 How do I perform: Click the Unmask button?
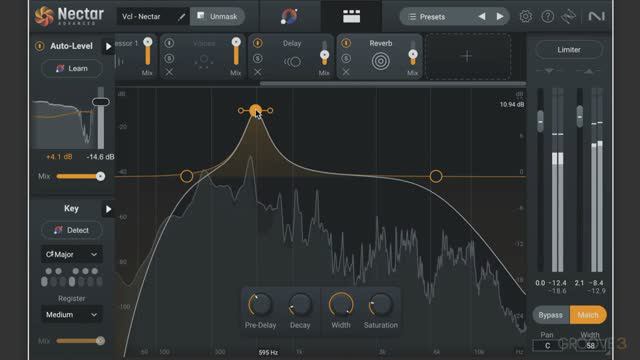click(x=218, y=16)
